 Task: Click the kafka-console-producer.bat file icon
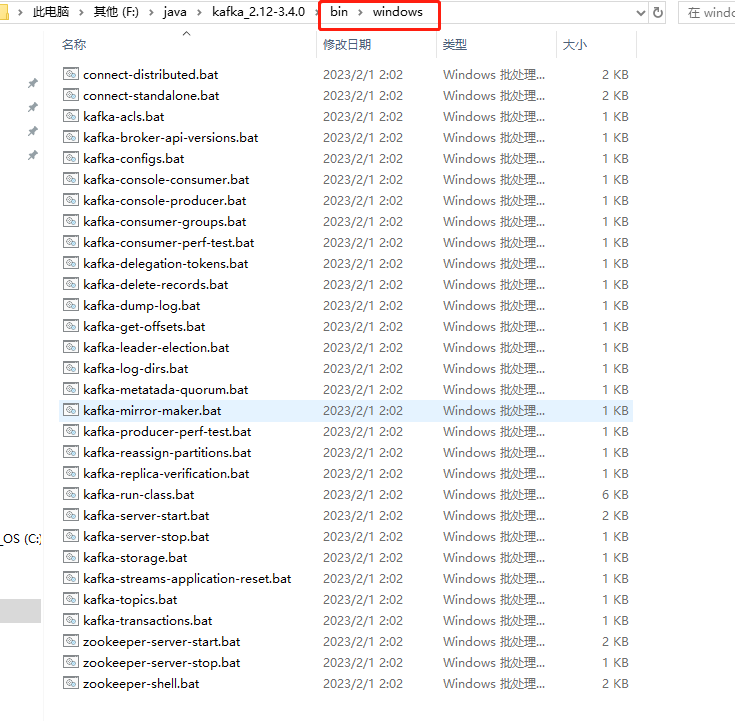[71, 200]
